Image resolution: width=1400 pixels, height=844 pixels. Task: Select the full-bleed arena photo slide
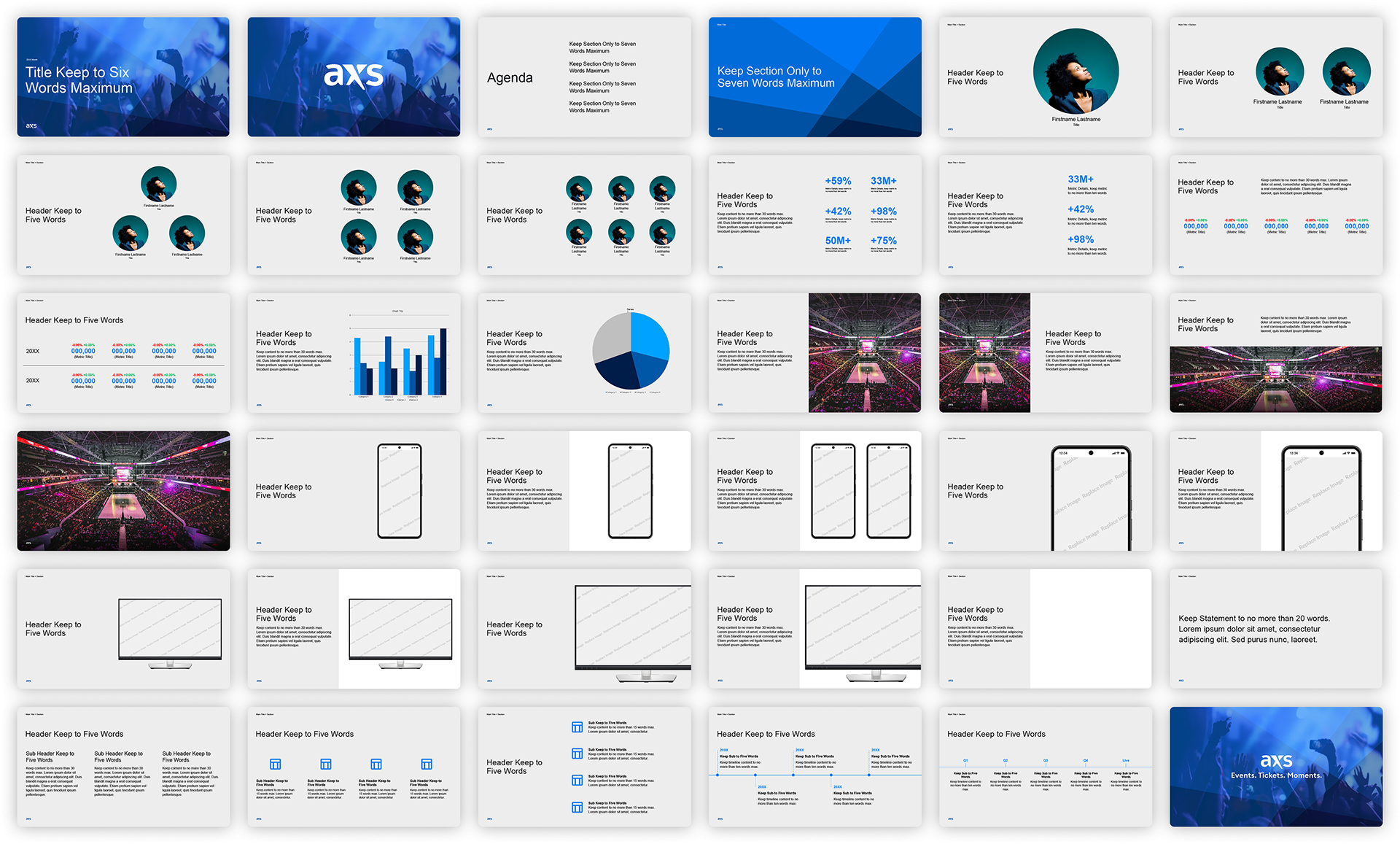(123, 491)
